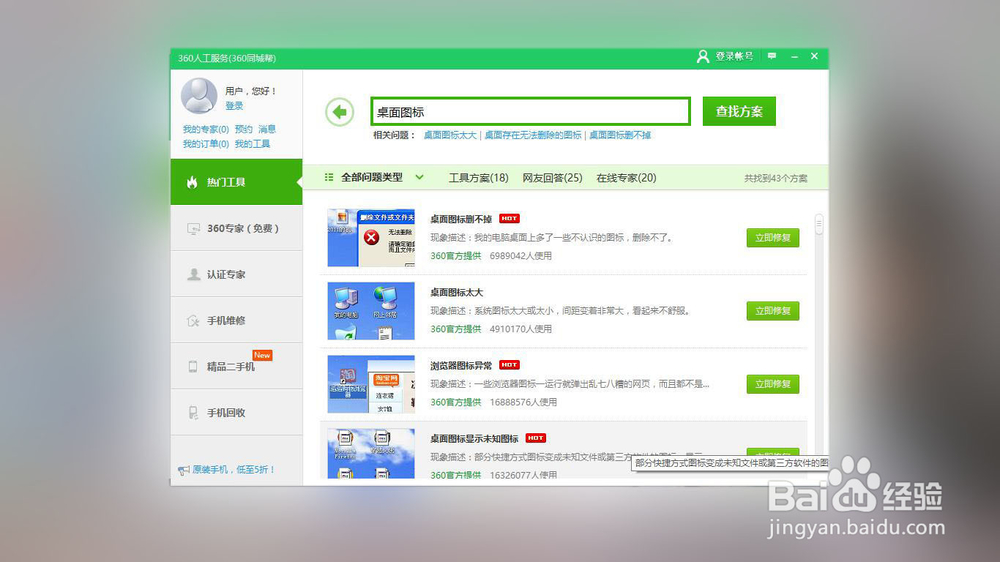Select 认证专家 in the sidebar
The width and height of the screenshot is (1000, 562).
point(237,274)
